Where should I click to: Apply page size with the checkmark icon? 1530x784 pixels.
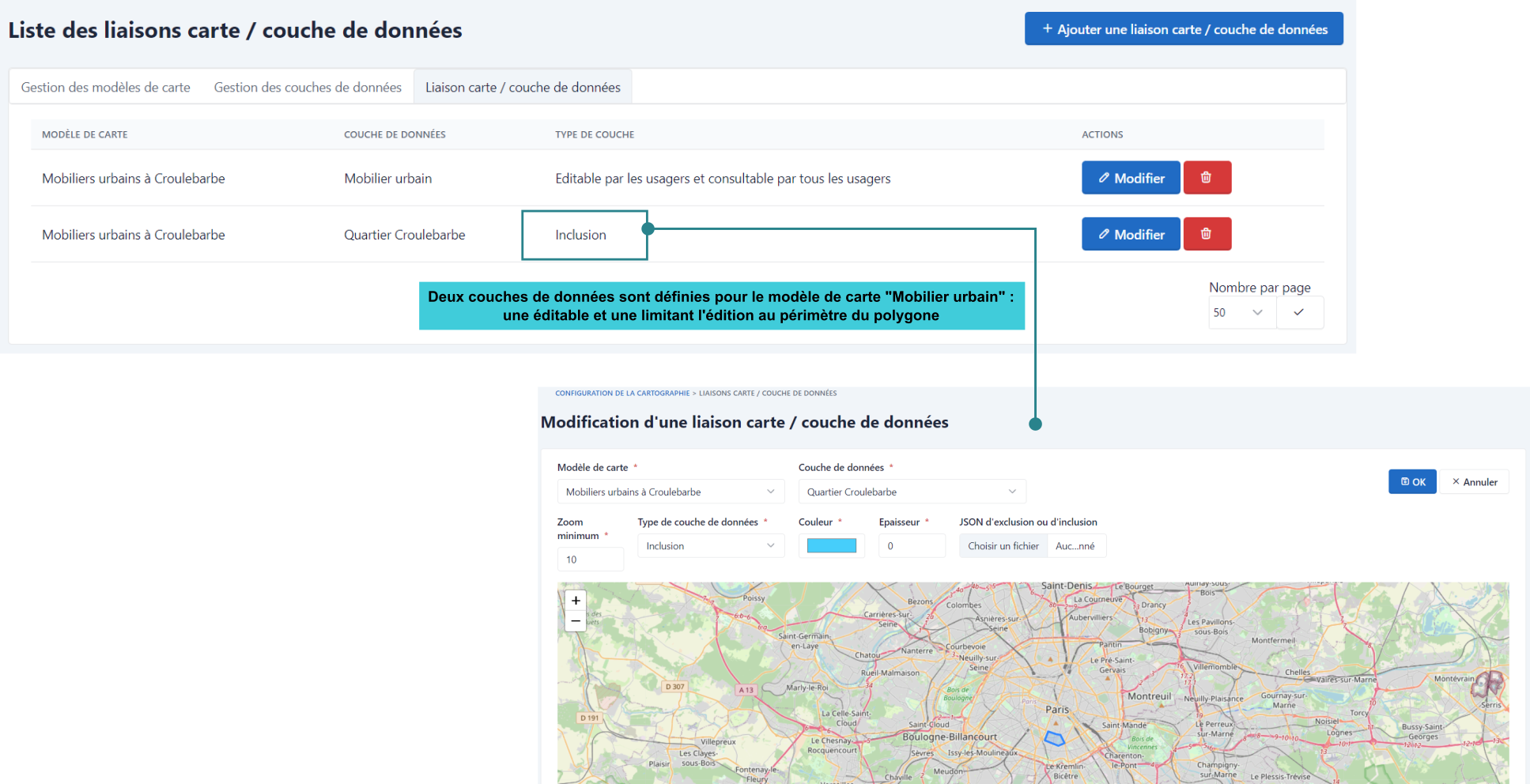(x=1299, y=312)
